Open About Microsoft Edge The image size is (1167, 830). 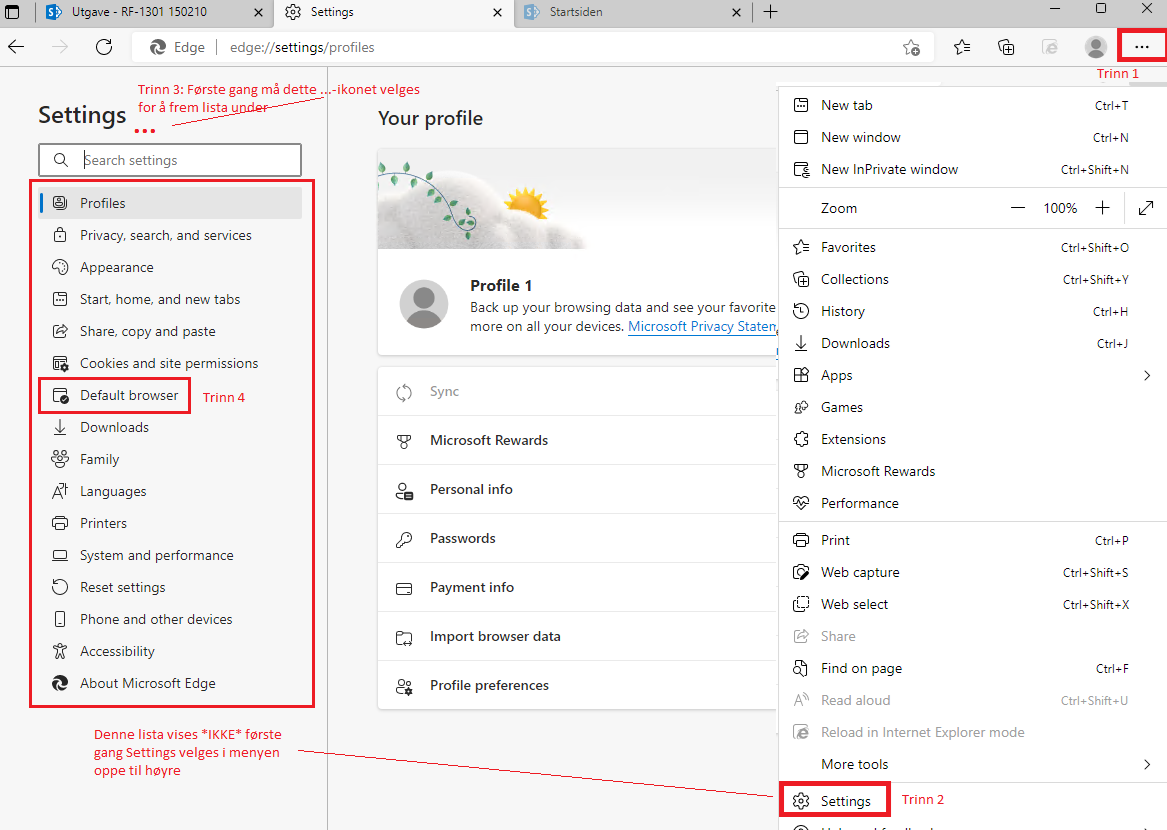point(170,683)
